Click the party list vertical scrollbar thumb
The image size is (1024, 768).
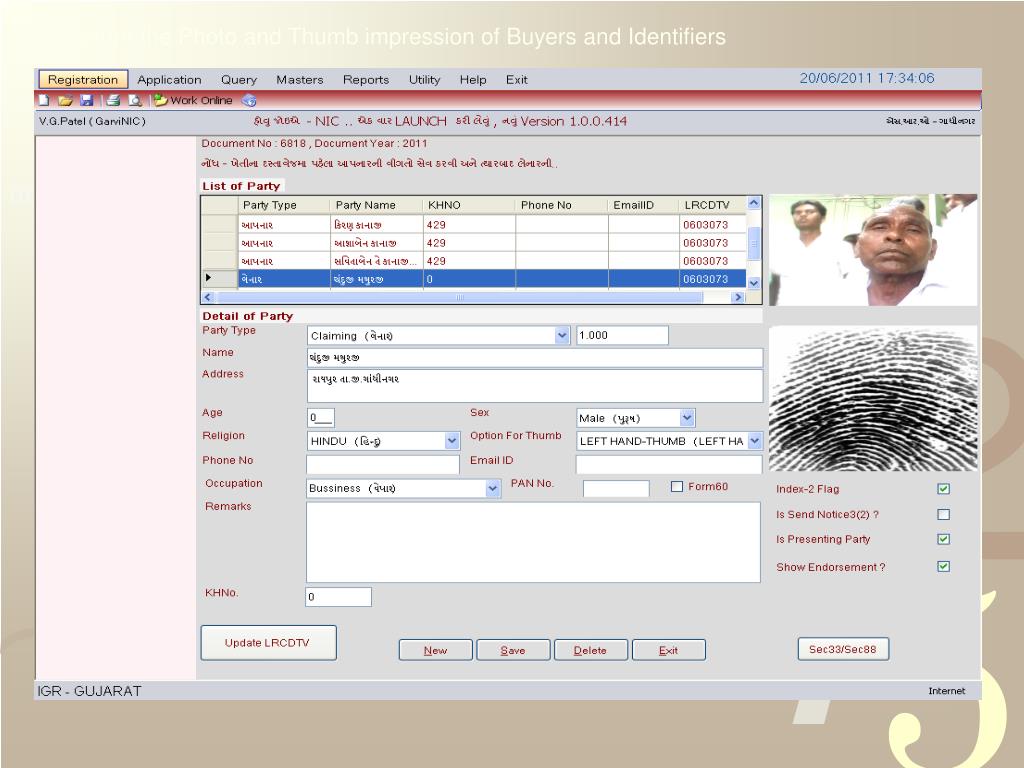click(754, 244)
